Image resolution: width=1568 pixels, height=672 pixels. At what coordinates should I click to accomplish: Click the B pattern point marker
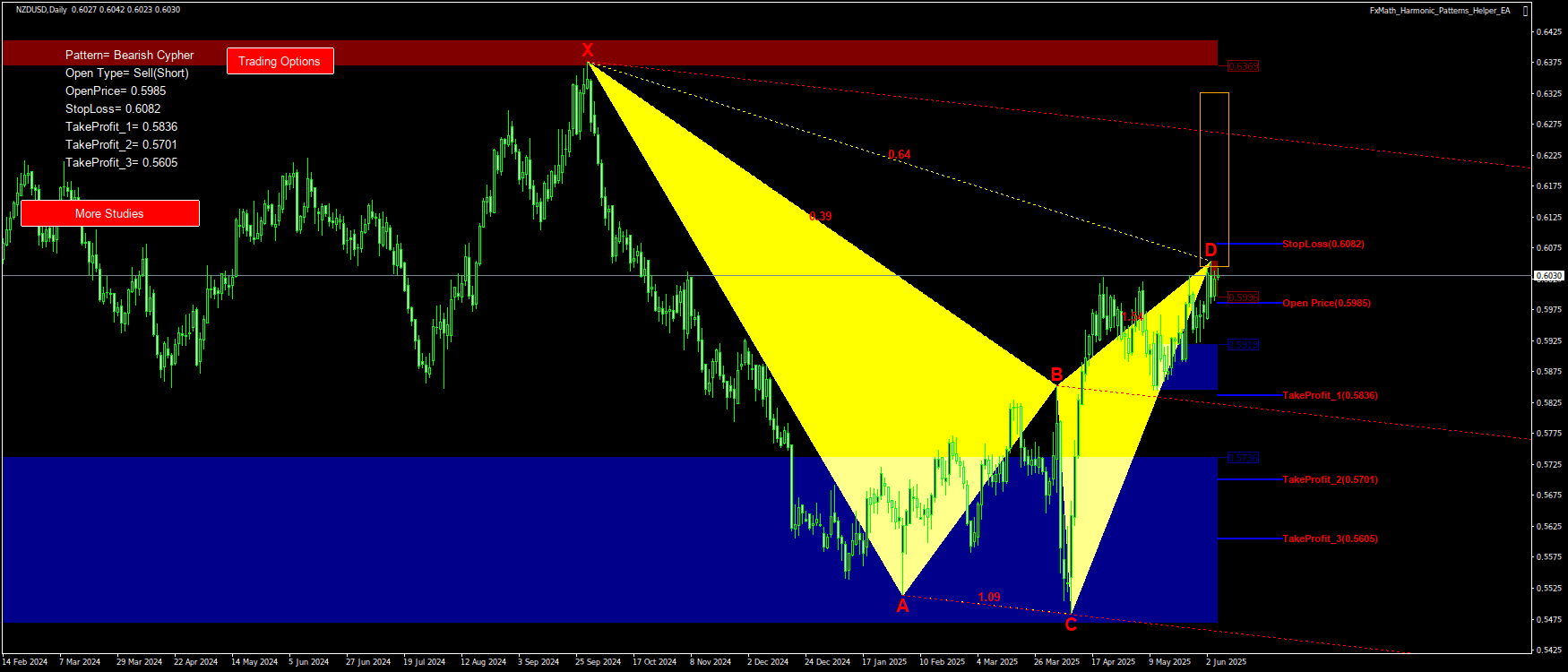pos(1056,375)
